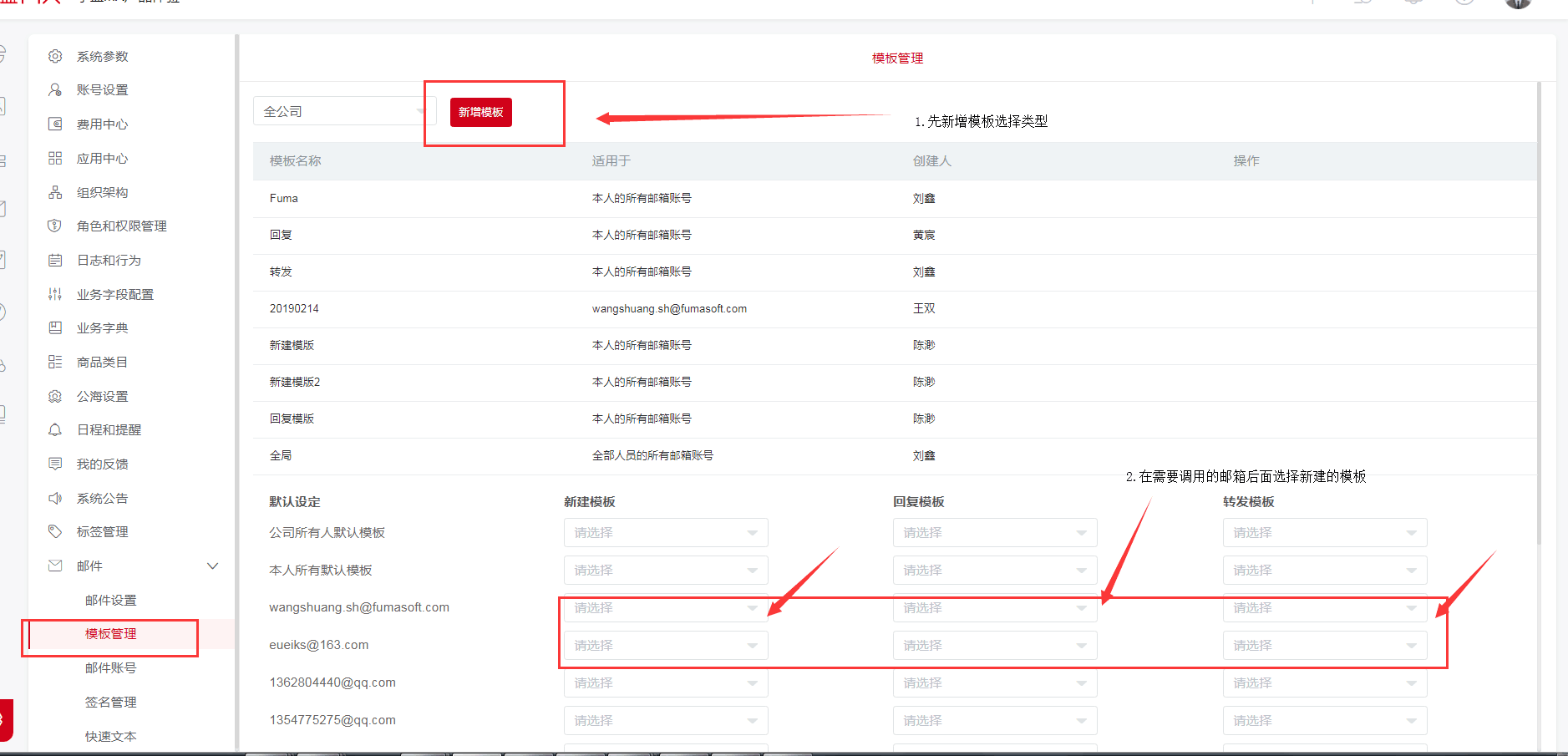Open 邮件账号 submenu entry

coord(111,668)
